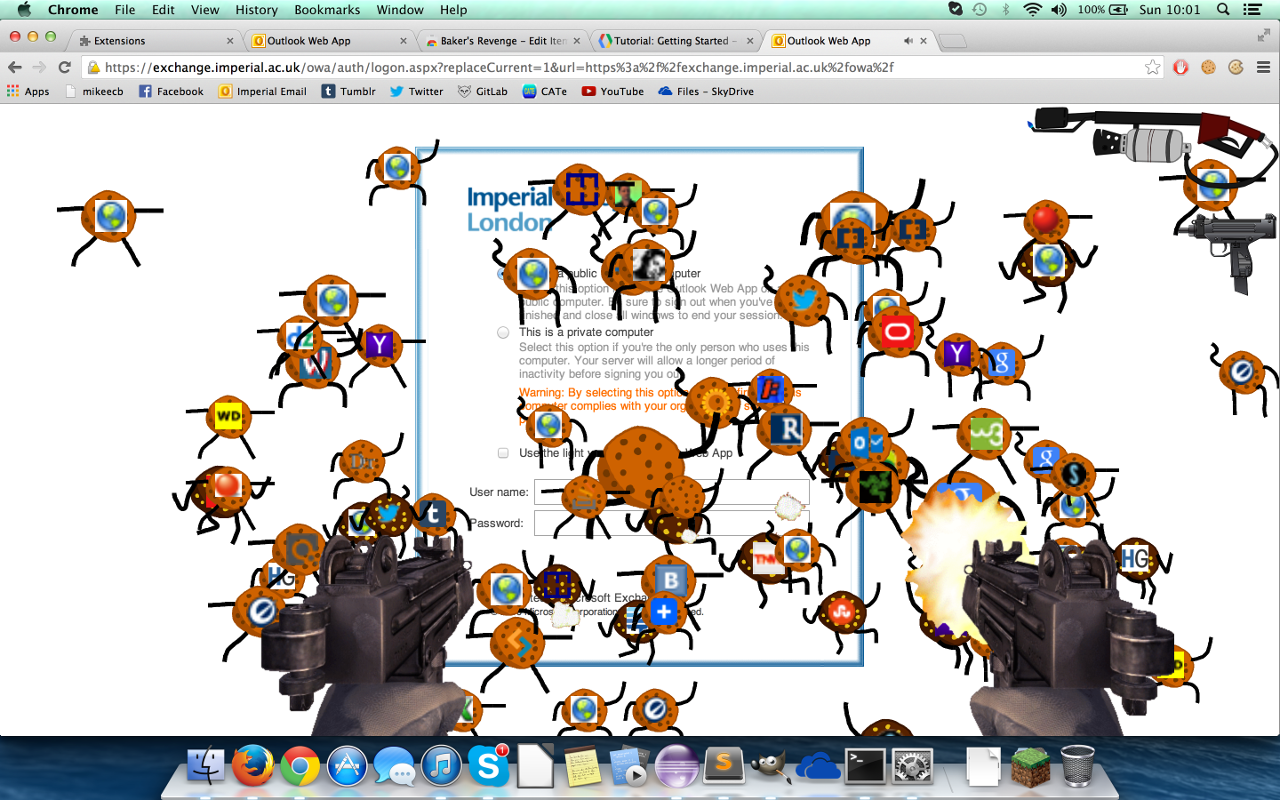This screenshot has height=800, width=1280.
Task: Open Terminal from the dock
Action: [x=865, y=766]
